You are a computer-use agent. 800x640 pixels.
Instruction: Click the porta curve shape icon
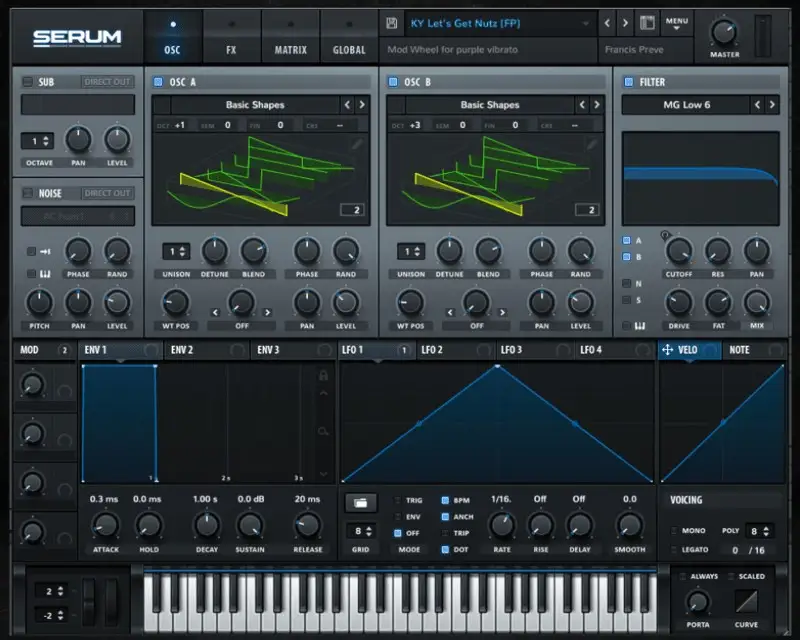pos(746,602)
